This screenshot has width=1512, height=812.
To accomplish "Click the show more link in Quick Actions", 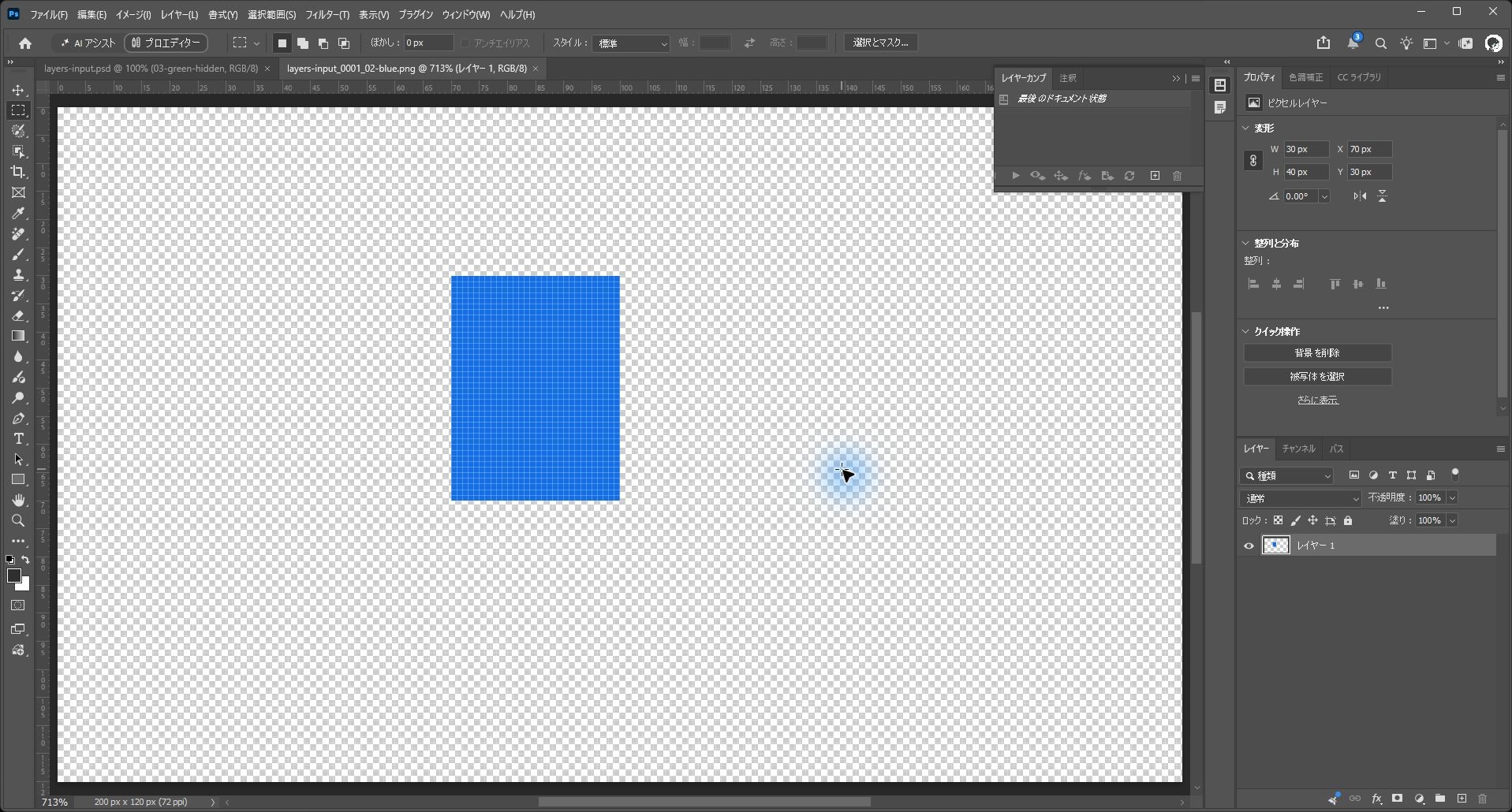I will 1317,400.
